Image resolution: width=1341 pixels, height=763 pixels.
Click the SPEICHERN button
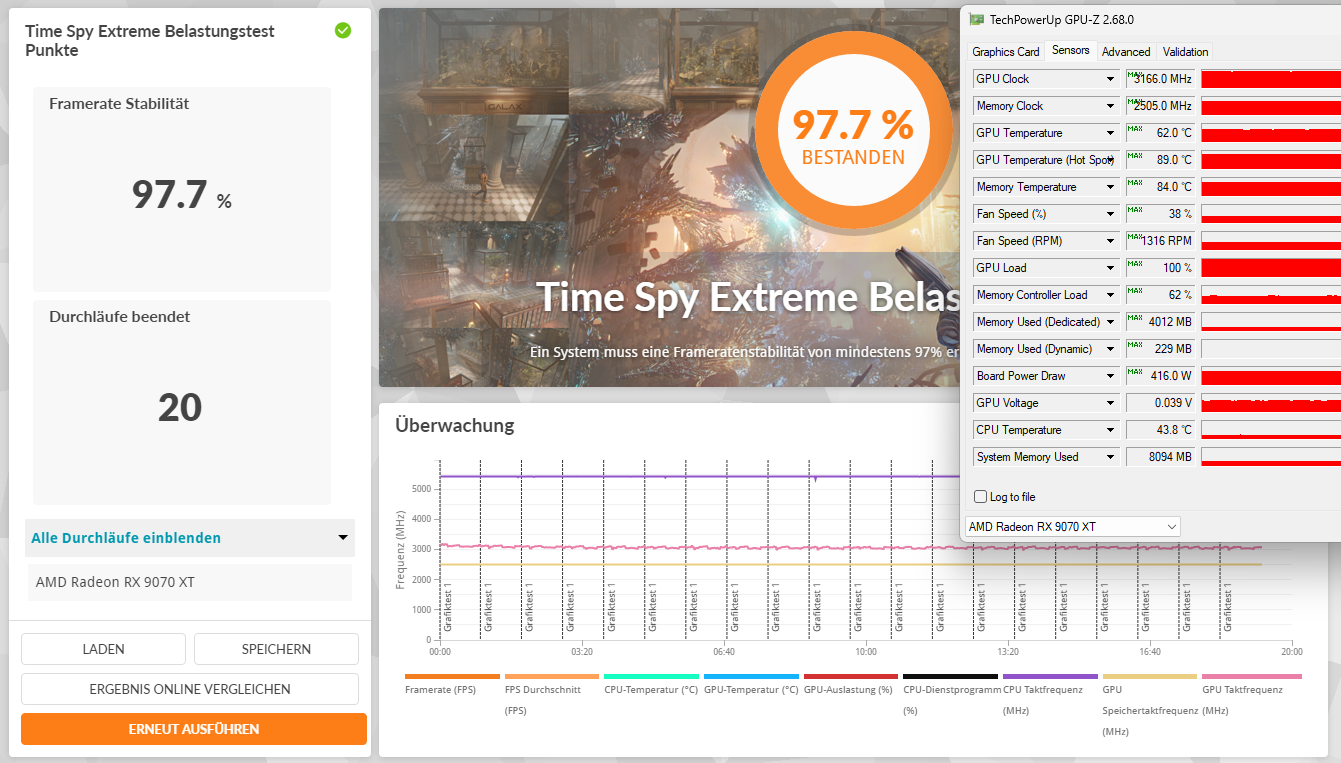[x=276, y=649]
